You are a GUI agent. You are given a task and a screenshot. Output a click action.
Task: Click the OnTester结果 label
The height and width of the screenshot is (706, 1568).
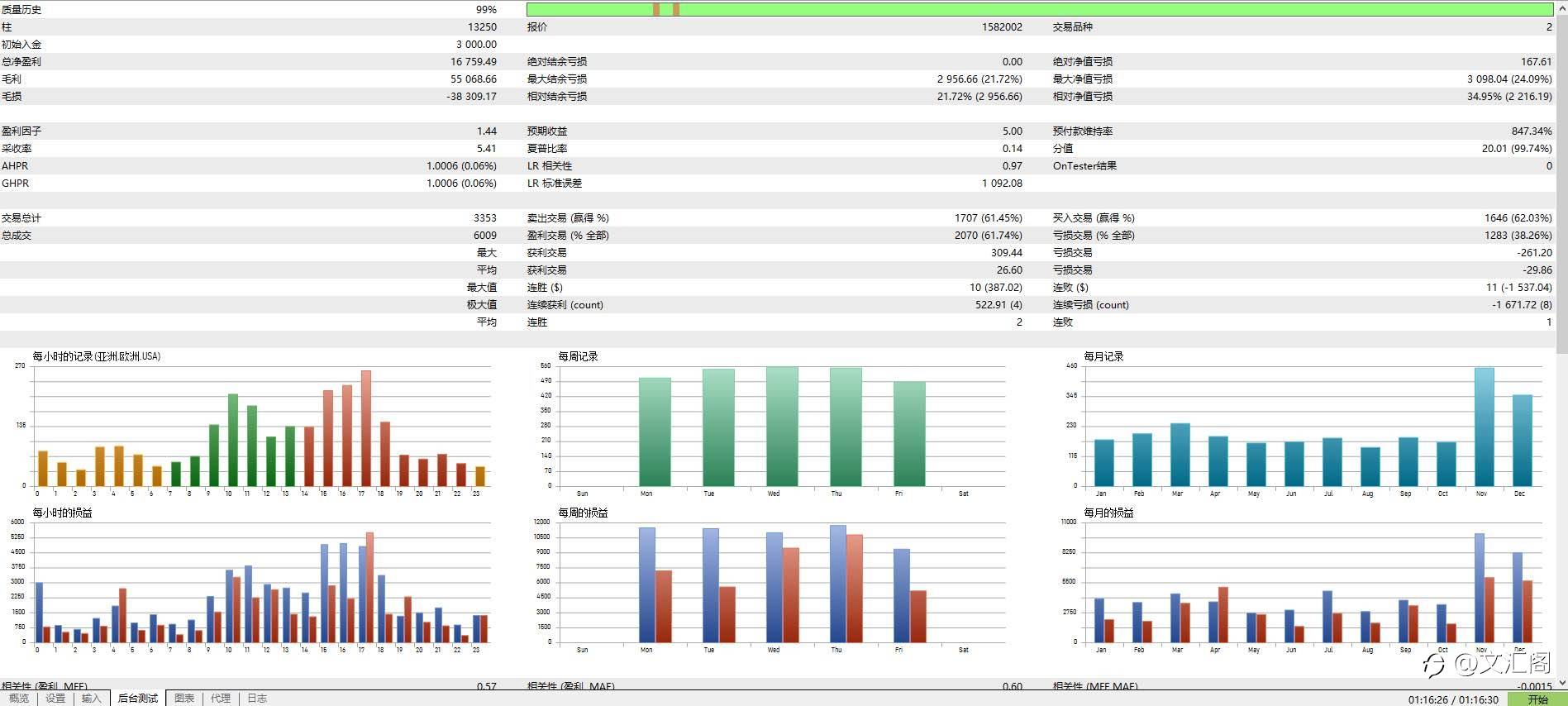(x=1084, y=166)
